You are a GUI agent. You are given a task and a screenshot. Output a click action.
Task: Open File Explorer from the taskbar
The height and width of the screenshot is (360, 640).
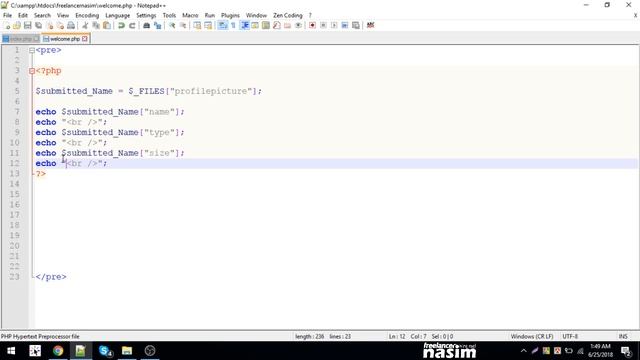[x=127, y=351]
